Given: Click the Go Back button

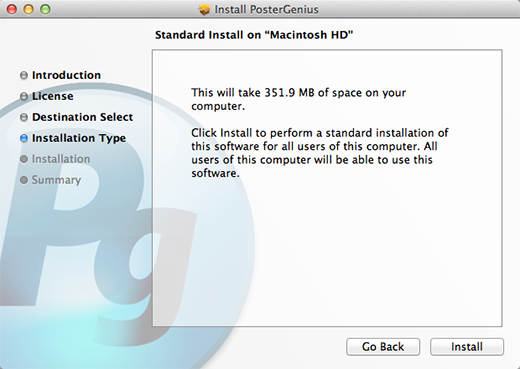Looking at the screenshot, I should pyautogui.click(x=383, y=347).
